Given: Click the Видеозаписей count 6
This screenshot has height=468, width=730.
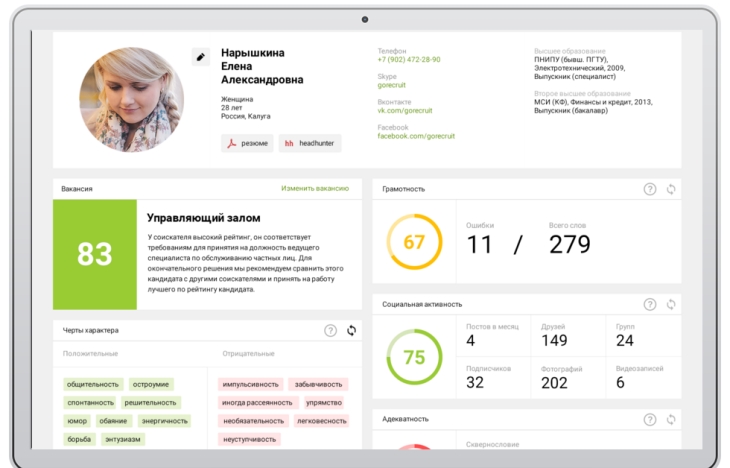Looking at the screenshot, I should pyautogui.click(x=620, y=382).
